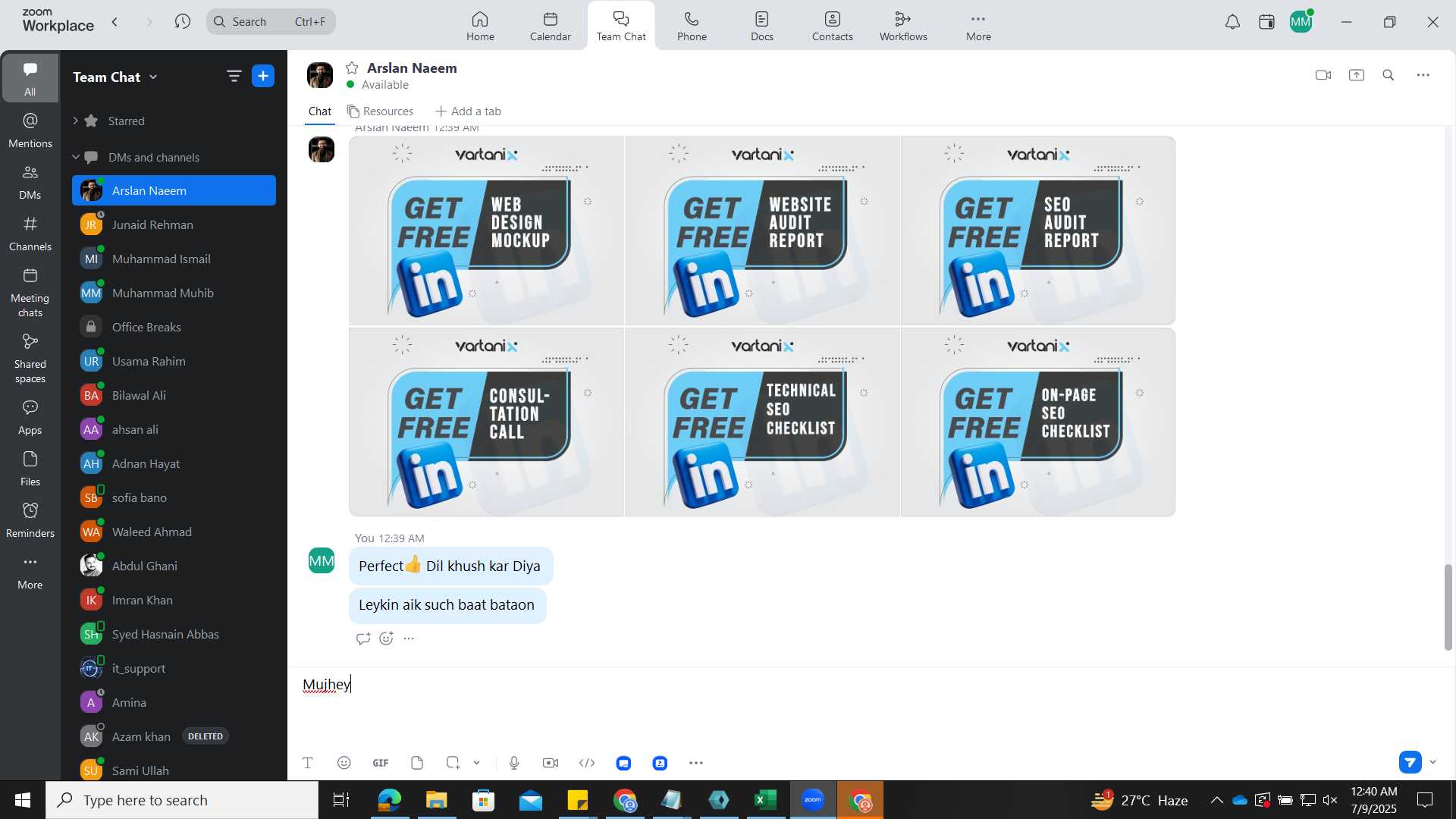This screenshot has height=819, width=1456.
Task: Open chat history clock icon
Action: [182, 21]
